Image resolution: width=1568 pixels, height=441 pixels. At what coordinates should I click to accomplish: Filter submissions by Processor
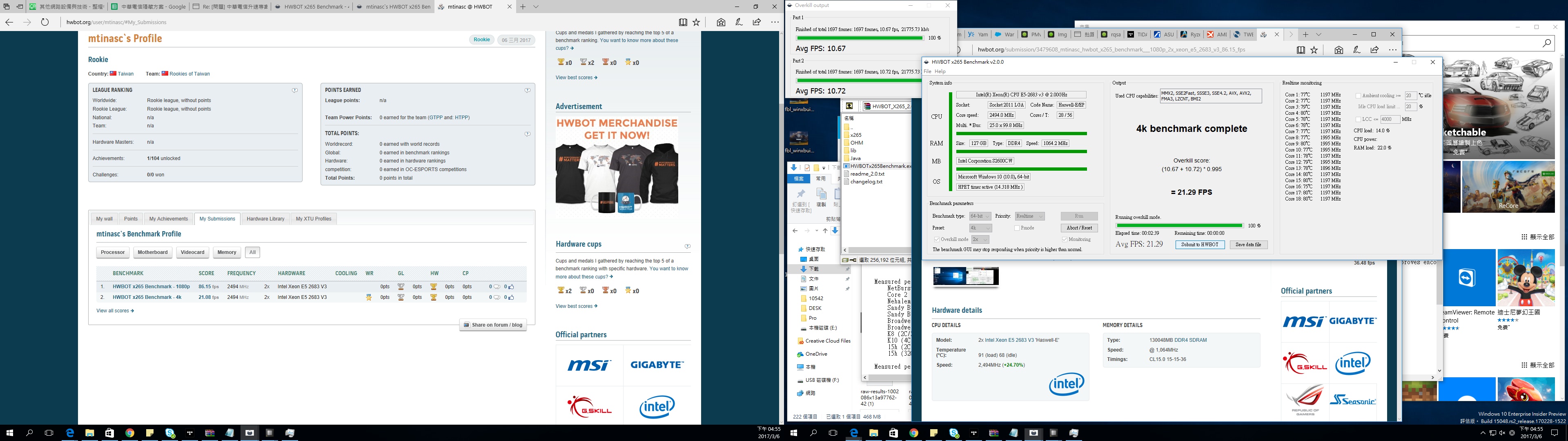(113, 252)
